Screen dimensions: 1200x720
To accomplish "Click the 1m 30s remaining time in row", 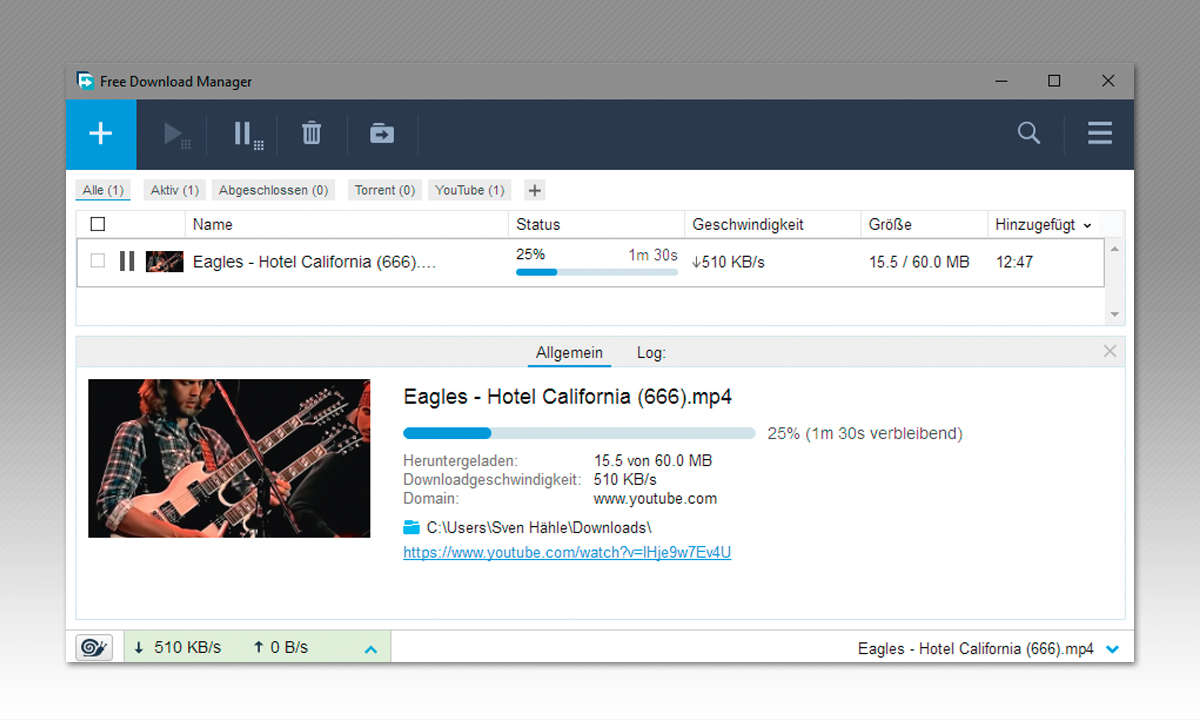I will click(x=653, y=255).
